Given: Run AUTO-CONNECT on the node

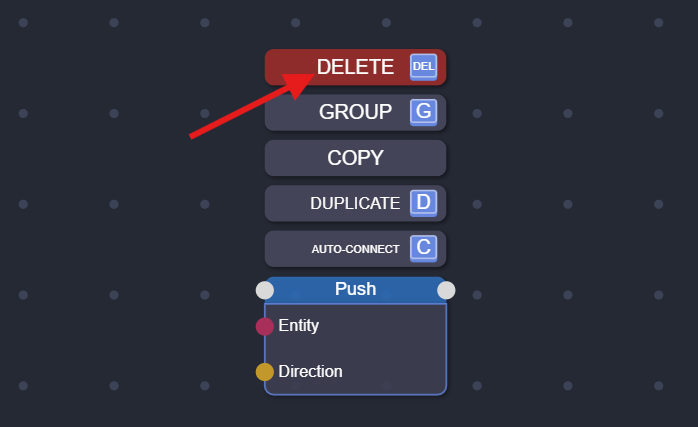Looking at the screenshot, I should 355,249.
